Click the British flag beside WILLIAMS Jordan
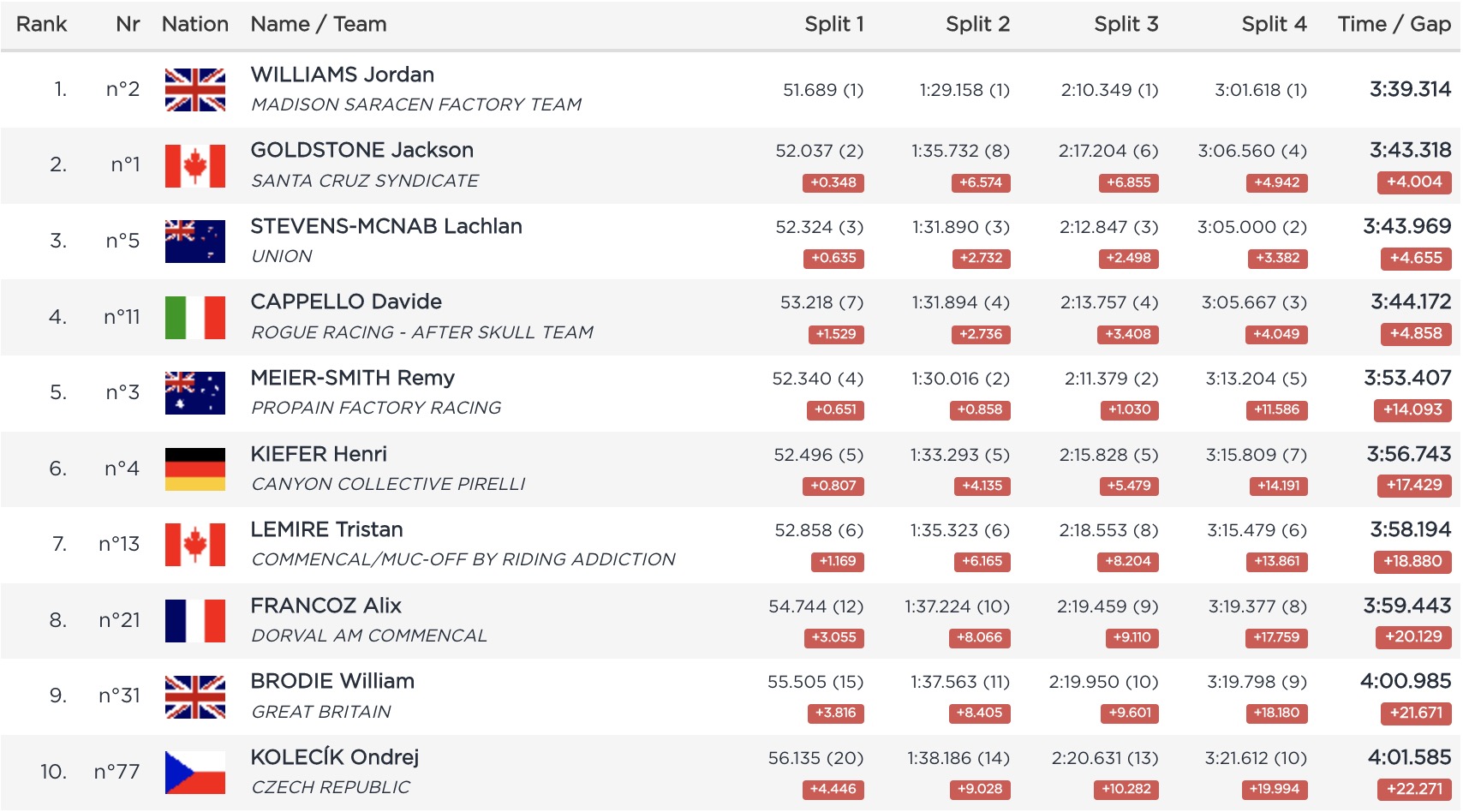Image resolution: width=1463 pixels, height=812 pixels. pyautogui.click(x=195, y=90)
